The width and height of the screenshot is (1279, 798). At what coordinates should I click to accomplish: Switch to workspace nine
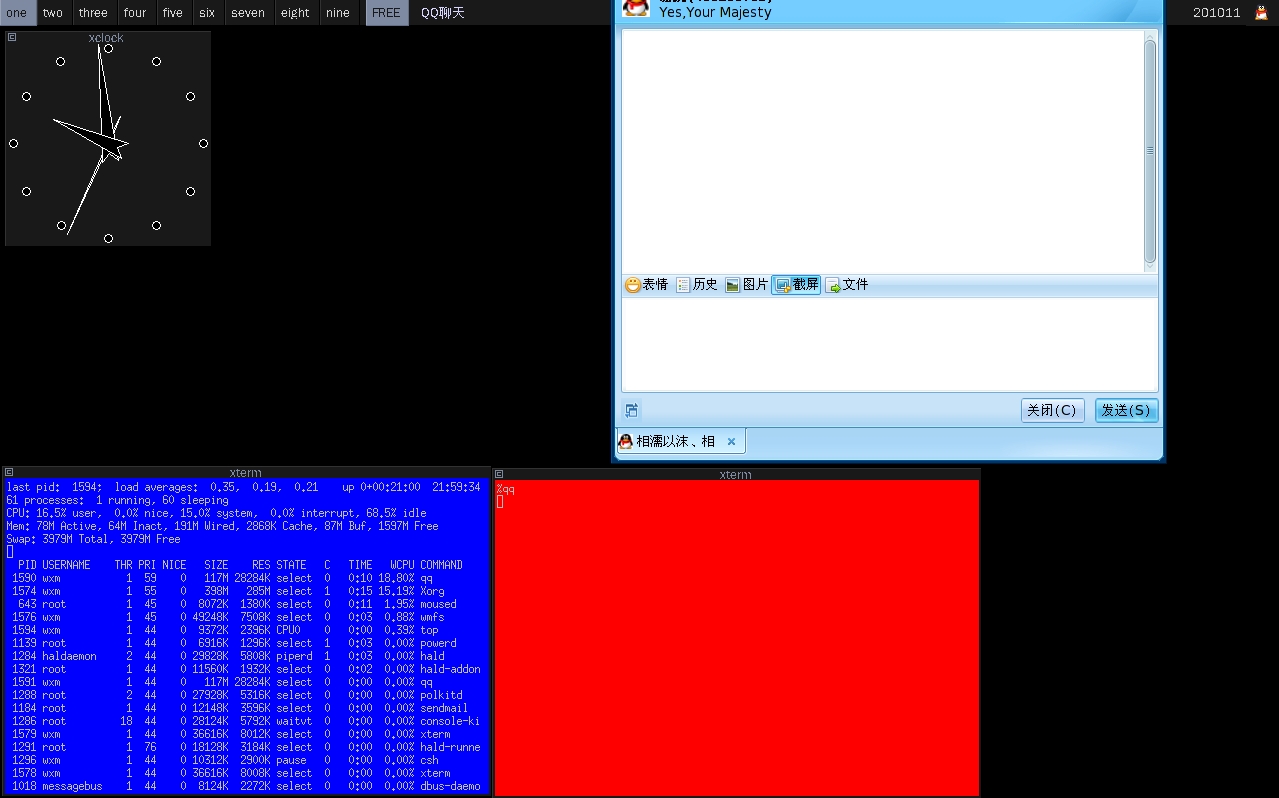[338, 13]
